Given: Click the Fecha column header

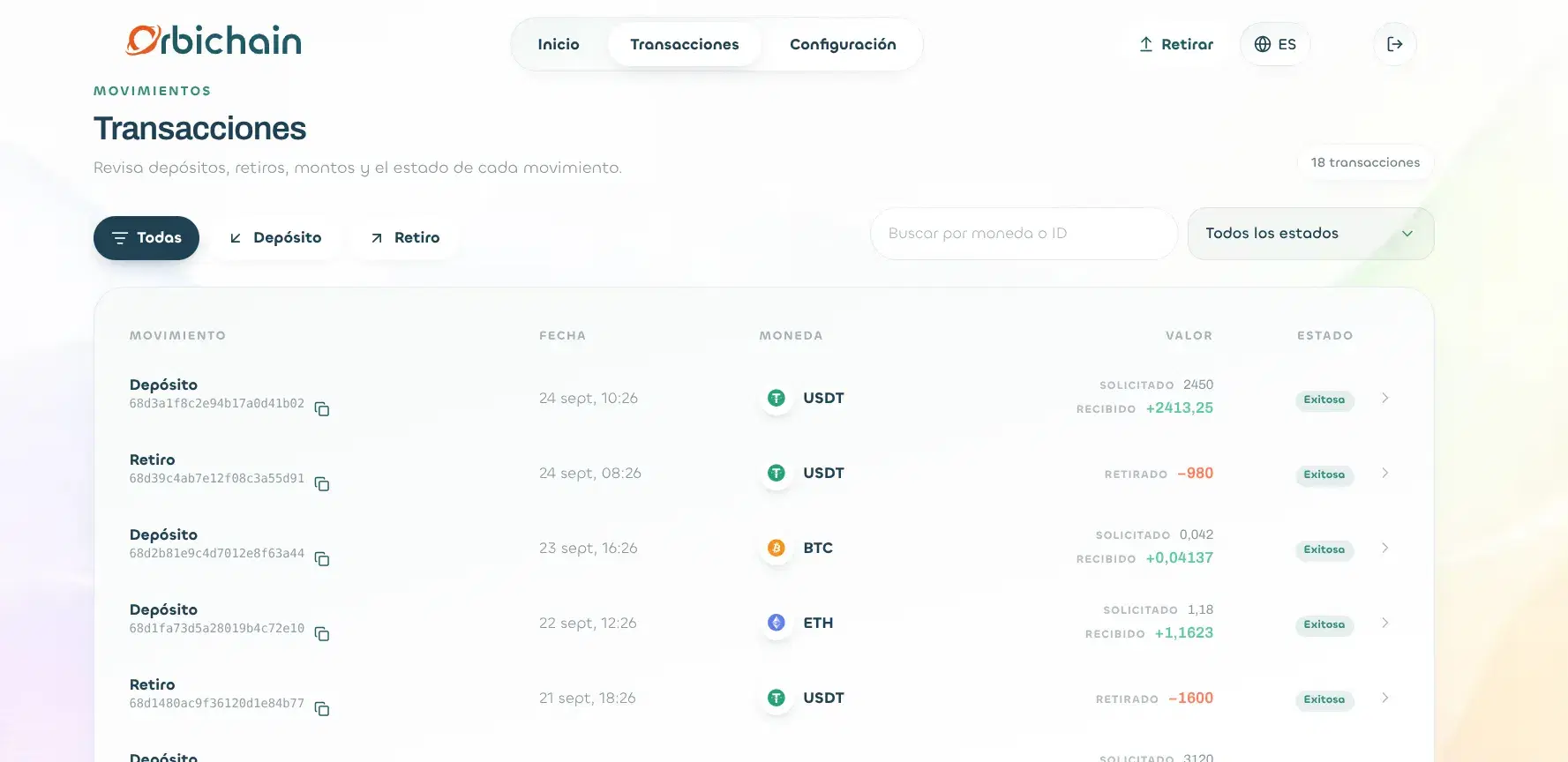Looking at the screenshot, I should tap(563, 336).
